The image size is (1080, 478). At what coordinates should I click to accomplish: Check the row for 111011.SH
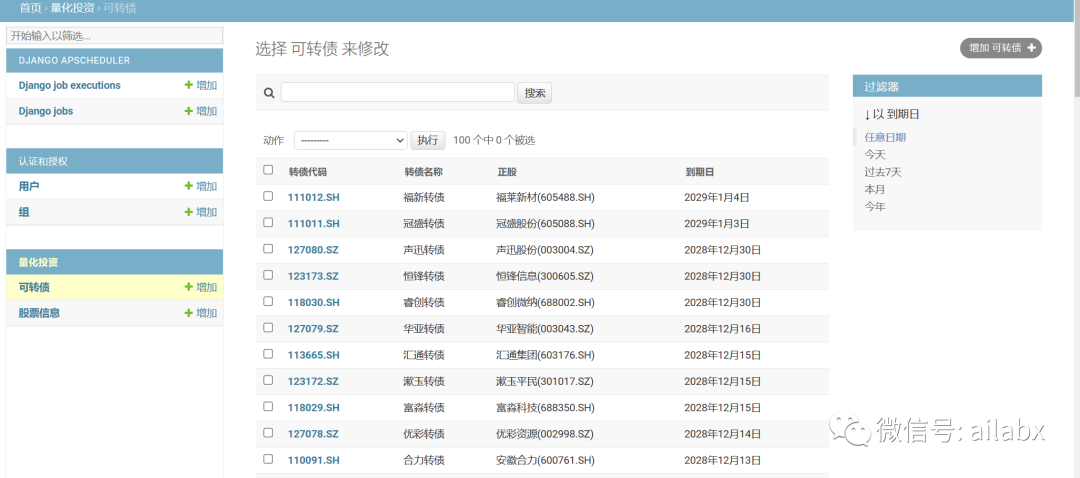[x=268, y=222]
